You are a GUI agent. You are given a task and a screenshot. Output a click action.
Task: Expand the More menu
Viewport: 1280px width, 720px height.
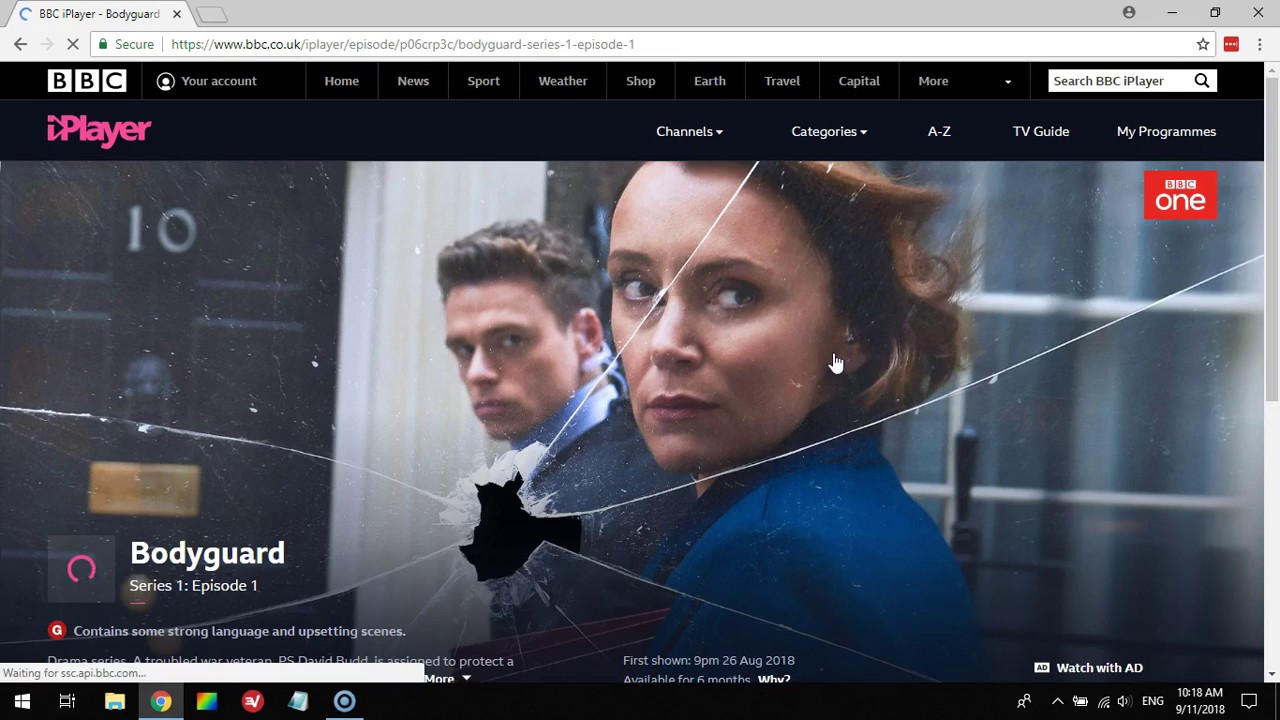964,81
